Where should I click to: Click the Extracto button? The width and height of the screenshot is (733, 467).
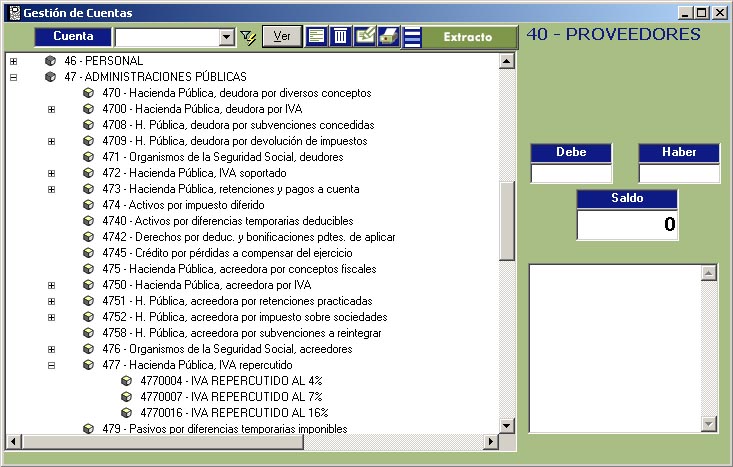pos(467,37)
